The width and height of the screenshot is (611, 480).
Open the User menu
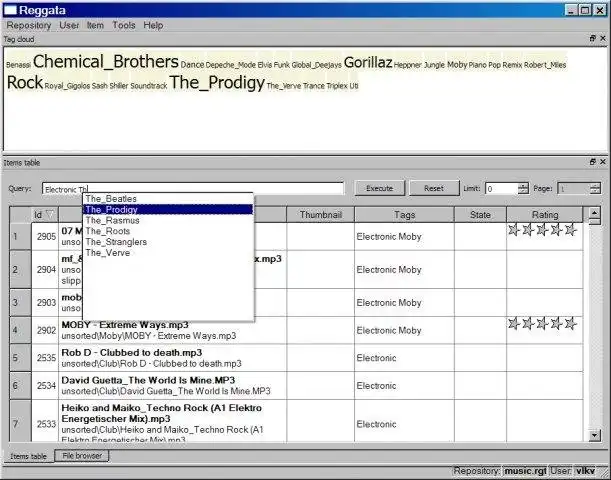[x=69, y=25]
